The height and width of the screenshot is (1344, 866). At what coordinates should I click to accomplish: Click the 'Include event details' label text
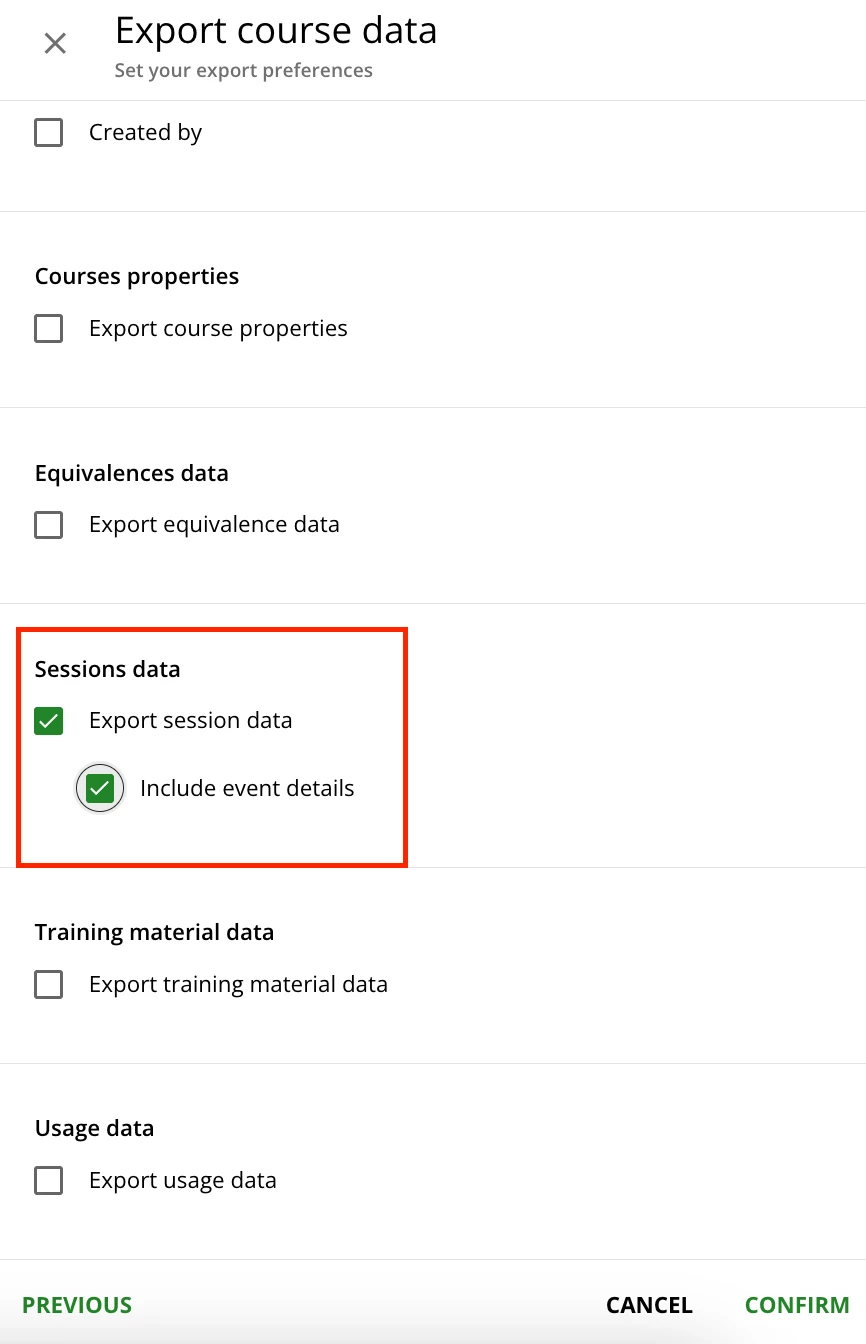(247, 789)
